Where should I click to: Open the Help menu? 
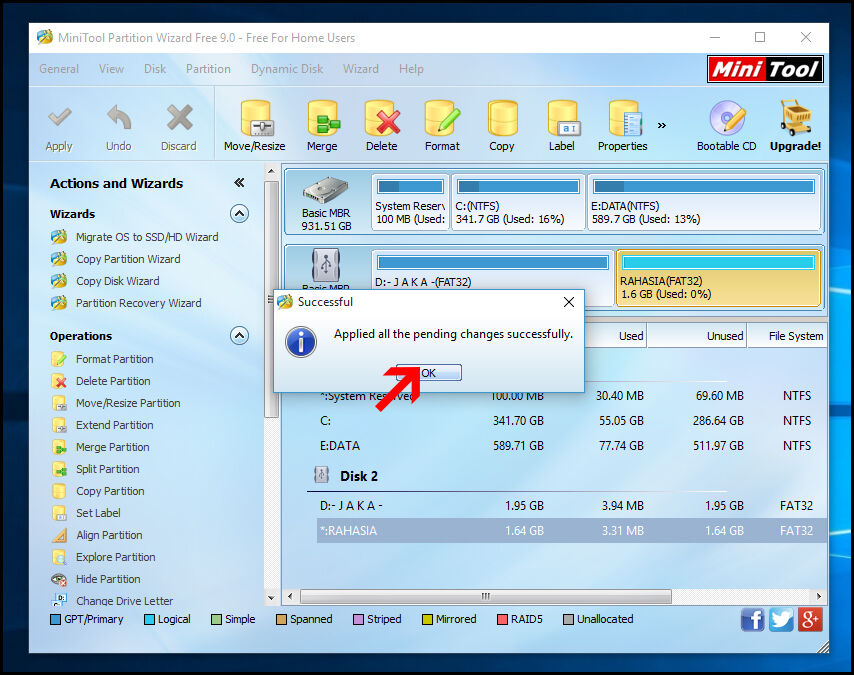(411, 69)
